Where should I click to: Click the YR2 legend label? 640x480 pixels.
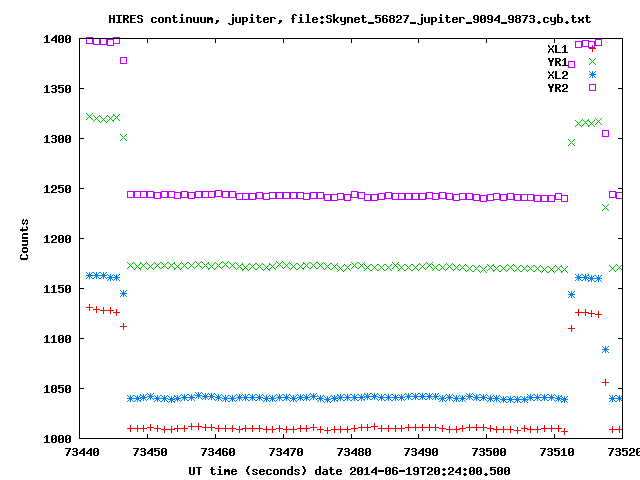click(x=558, y=88)
